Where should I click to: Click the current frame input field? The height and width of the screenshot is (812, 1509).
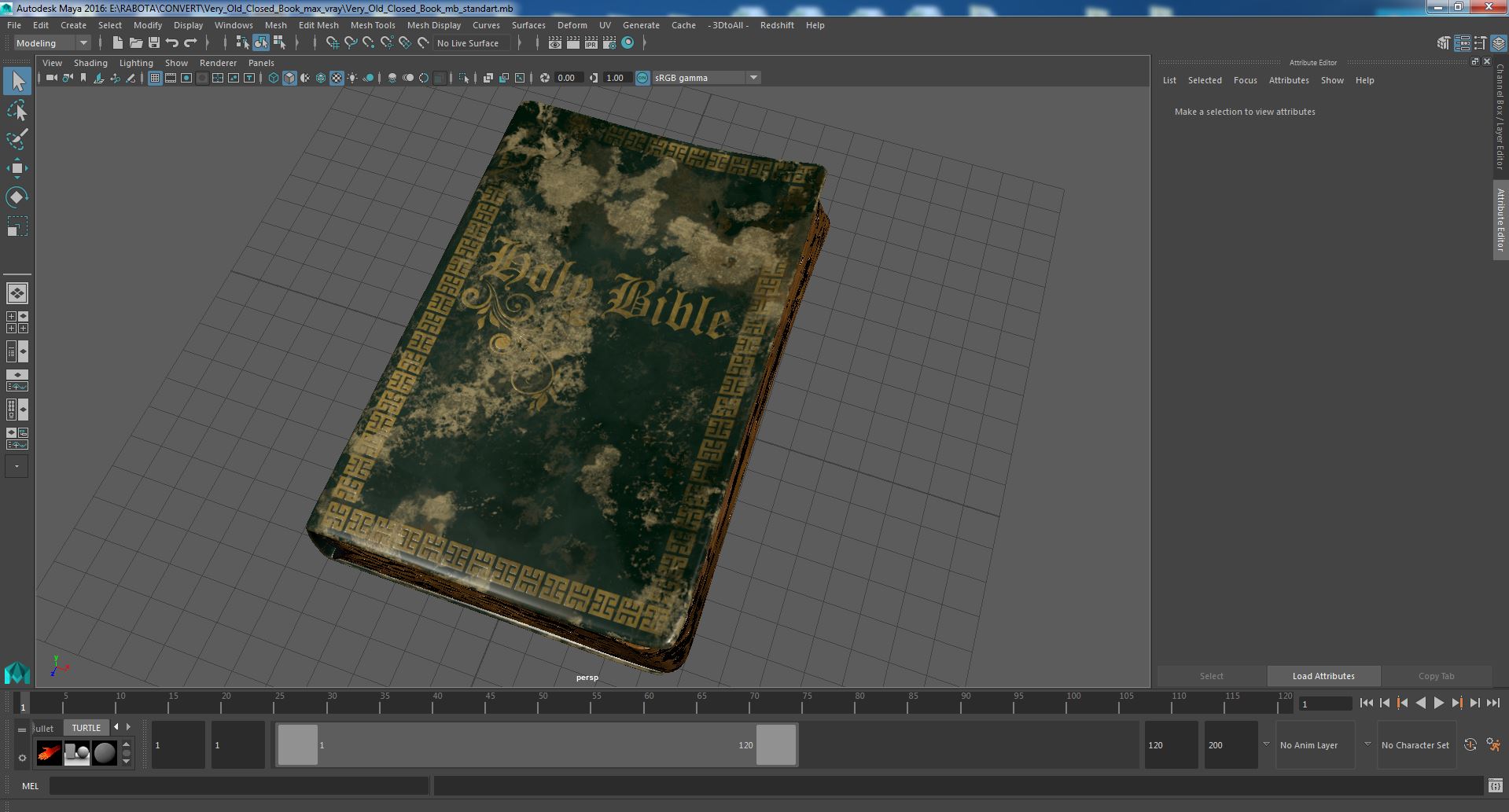click(1325, 704)
